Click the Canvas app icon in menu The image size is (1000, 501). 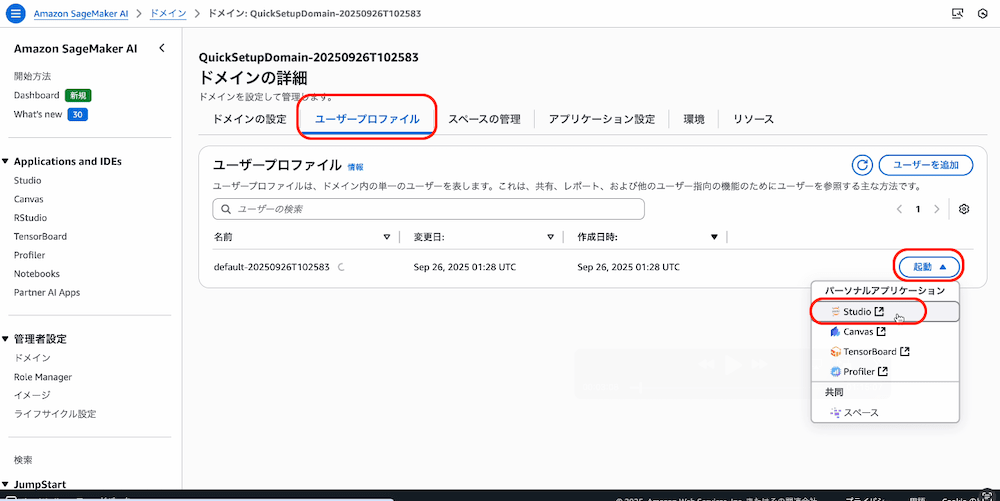click(x=835, y=332)
